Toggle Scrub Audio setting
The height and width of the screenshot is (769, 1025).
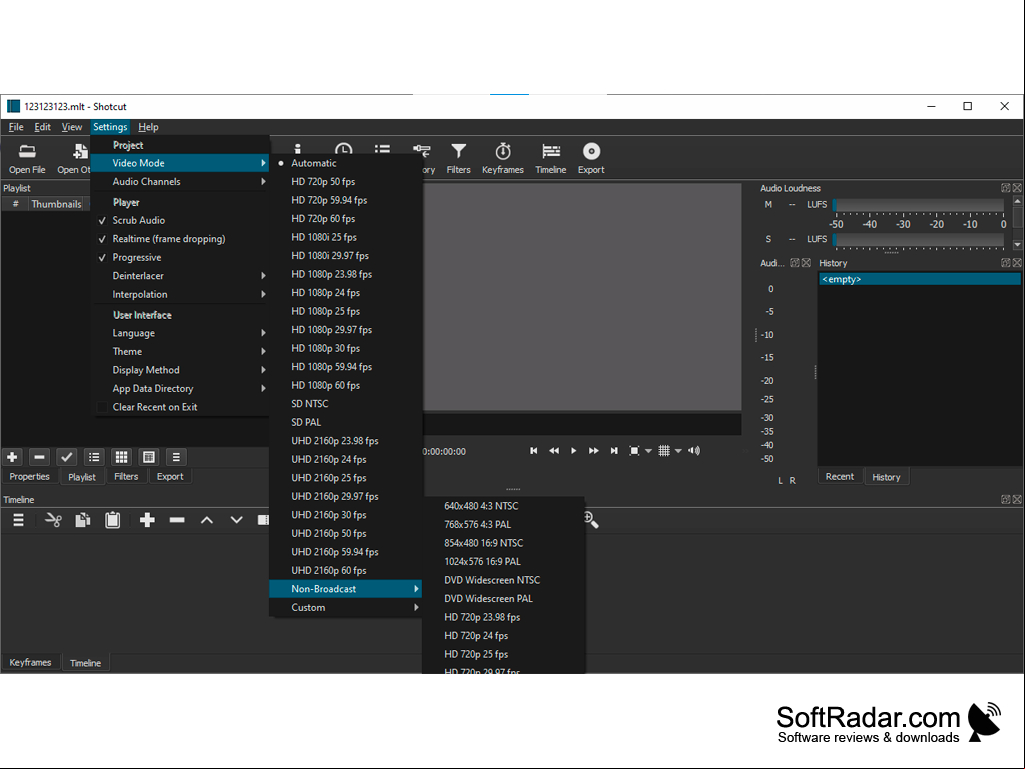180,220
